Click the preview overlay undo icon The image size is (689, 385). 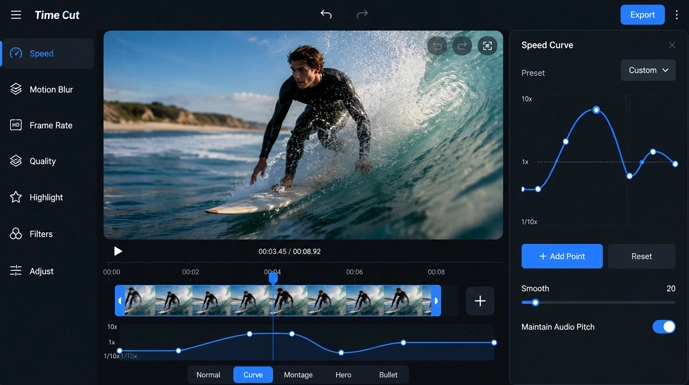[437, 46]
